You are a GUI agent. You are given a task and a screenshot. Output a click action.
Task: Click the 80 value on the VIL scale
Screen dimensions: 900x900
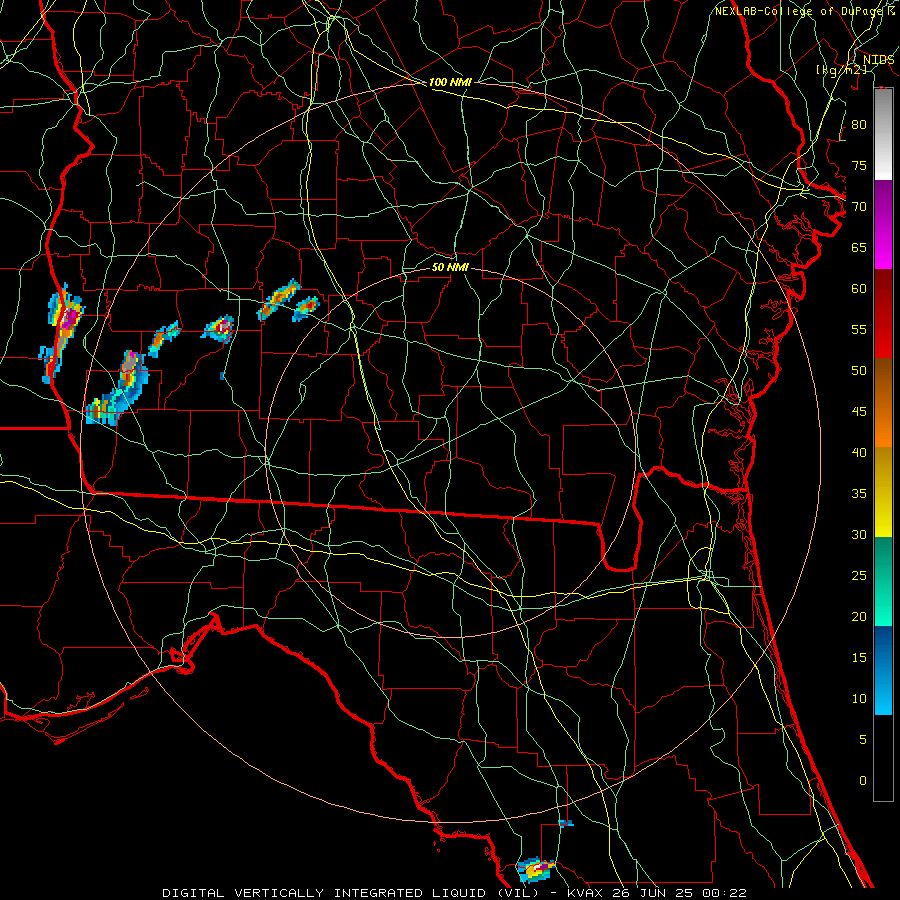[x=859, y=125]
